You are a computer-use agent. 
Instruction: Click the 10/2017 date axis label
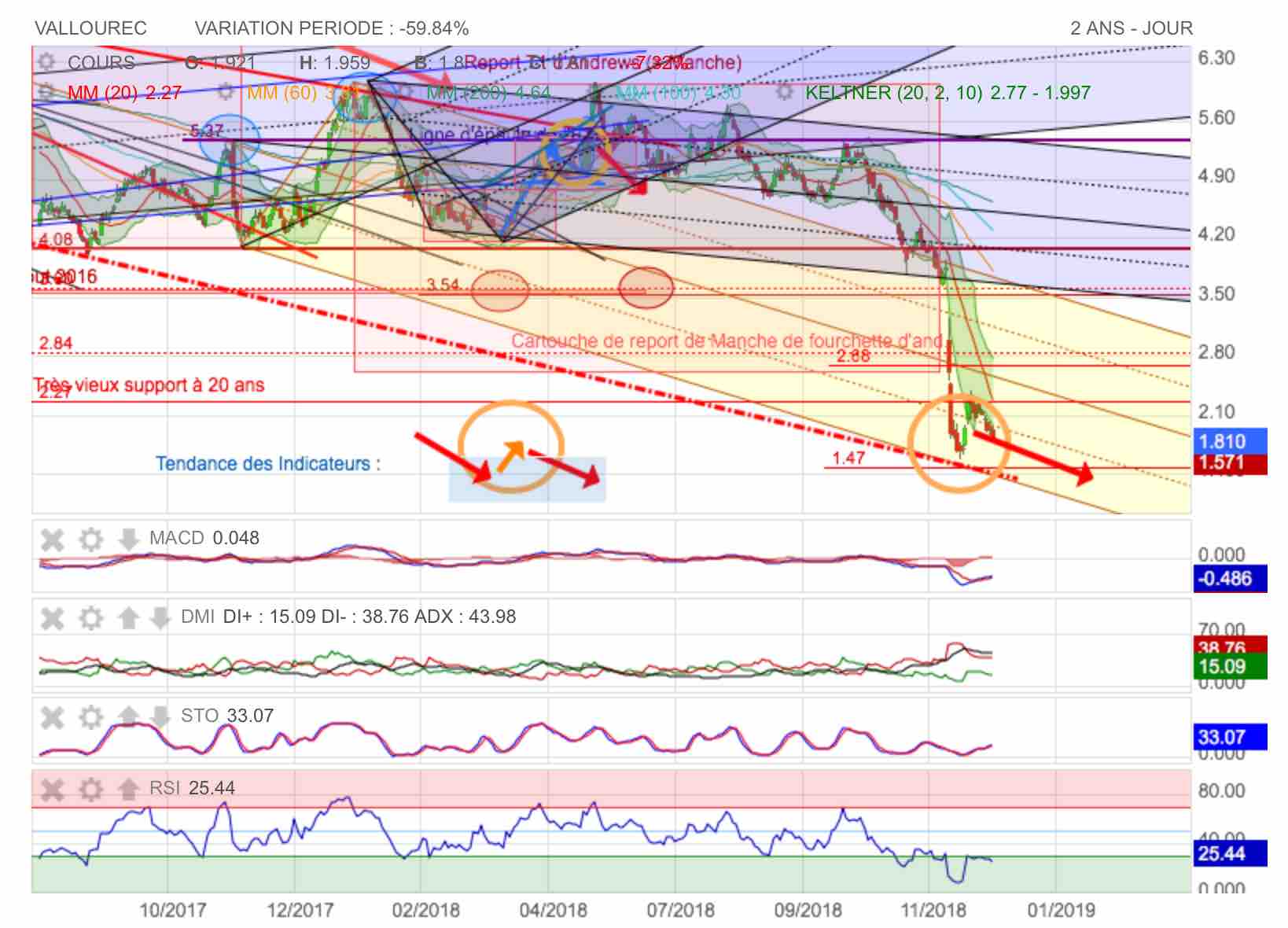coord(173,910)
